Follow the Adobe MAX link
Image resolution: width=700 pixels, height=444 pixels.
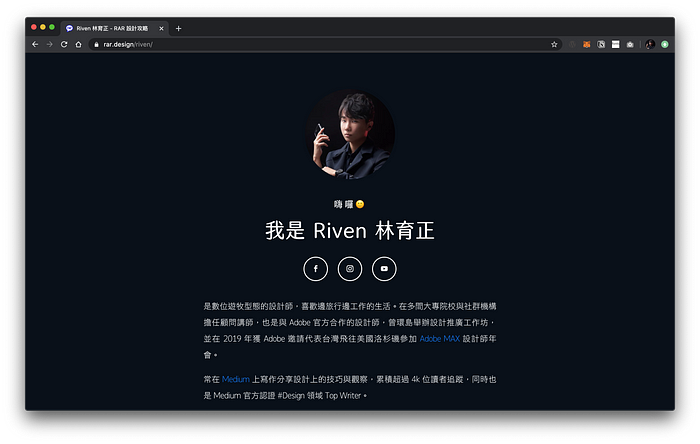(x=439, y=339)
